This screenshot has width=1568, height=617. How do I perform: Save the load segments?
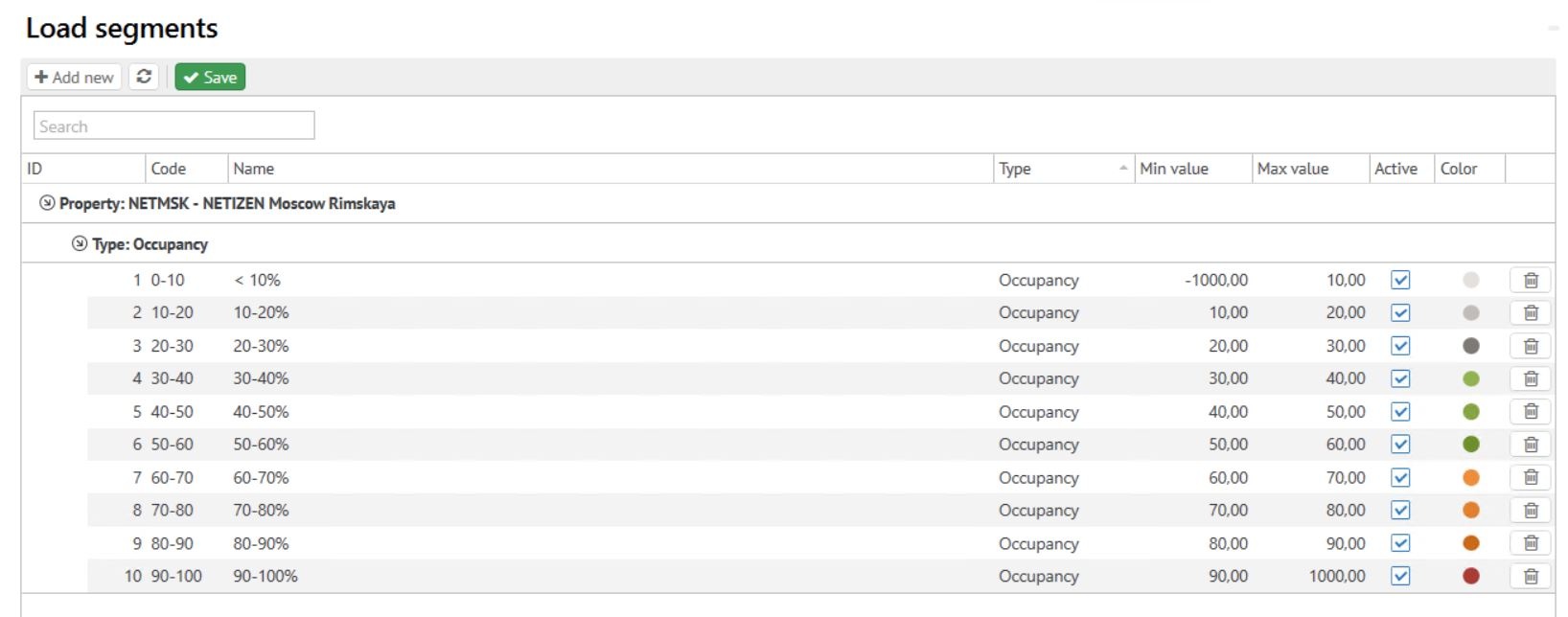(210, 77)
